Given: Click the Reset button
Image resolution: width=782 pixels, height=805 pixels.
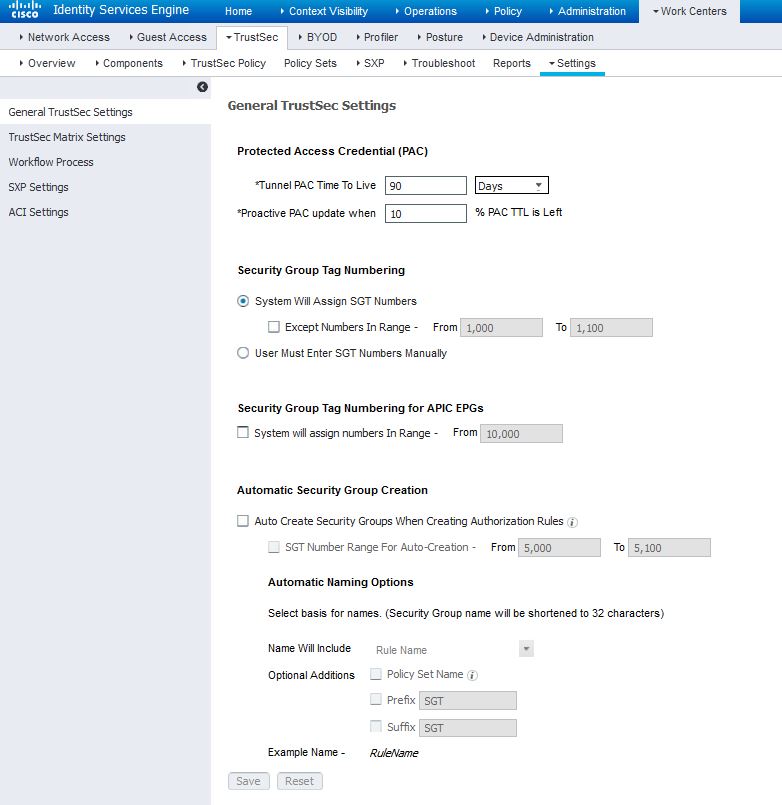Looking at the screenshot, I should click(x=300, y=781).
